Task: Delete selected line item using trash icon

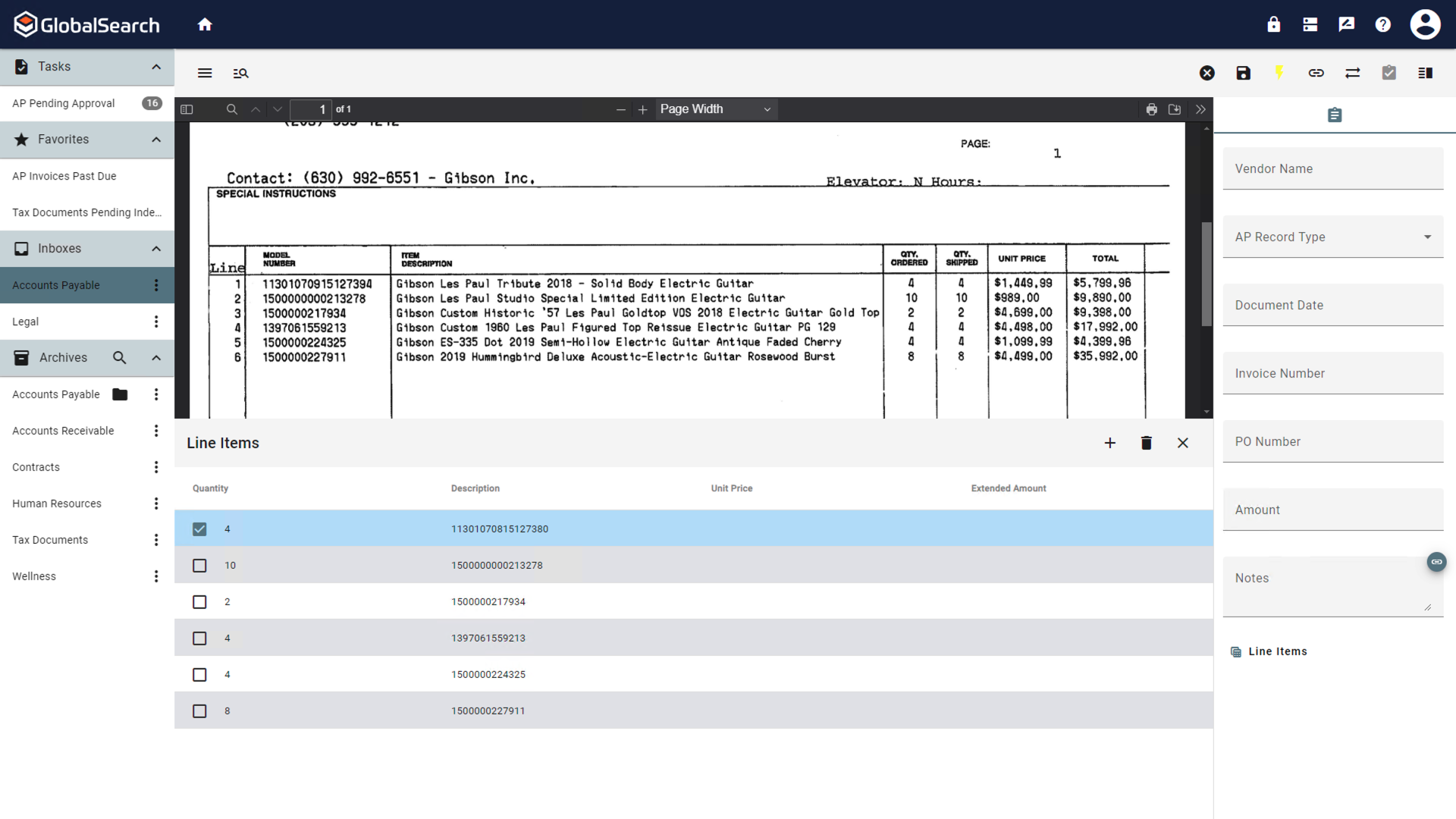Action: click(x=1146, y=443)
